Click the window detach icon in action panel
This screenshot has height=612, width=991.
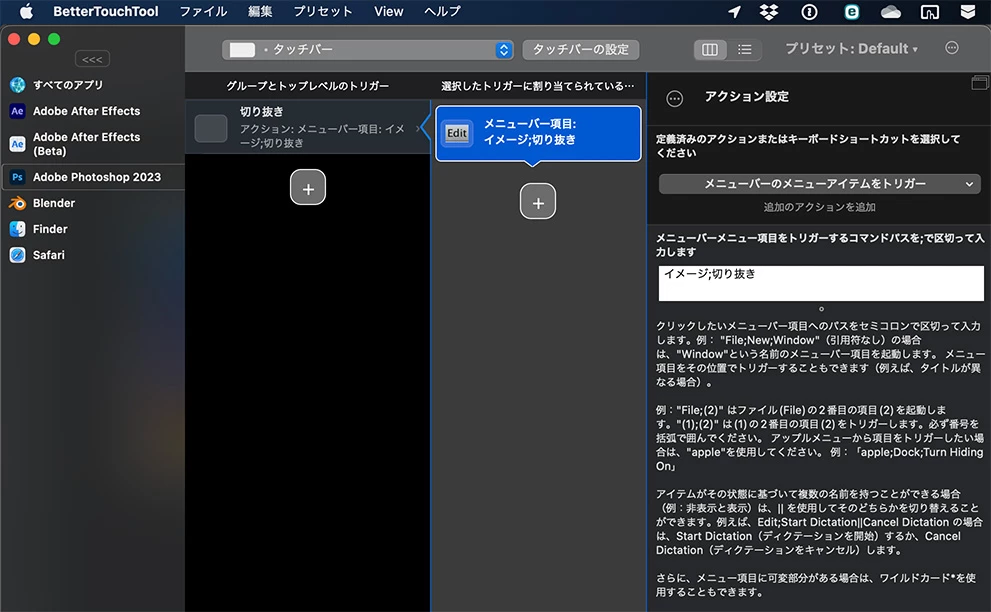(979, 82)
